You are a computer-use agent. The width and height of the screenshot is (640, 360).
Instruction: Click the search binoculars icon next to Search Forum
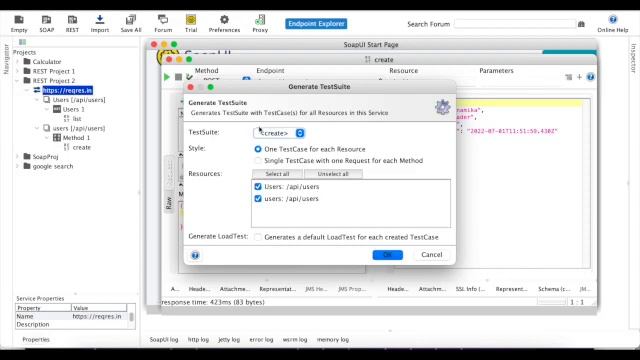(581, 24)
